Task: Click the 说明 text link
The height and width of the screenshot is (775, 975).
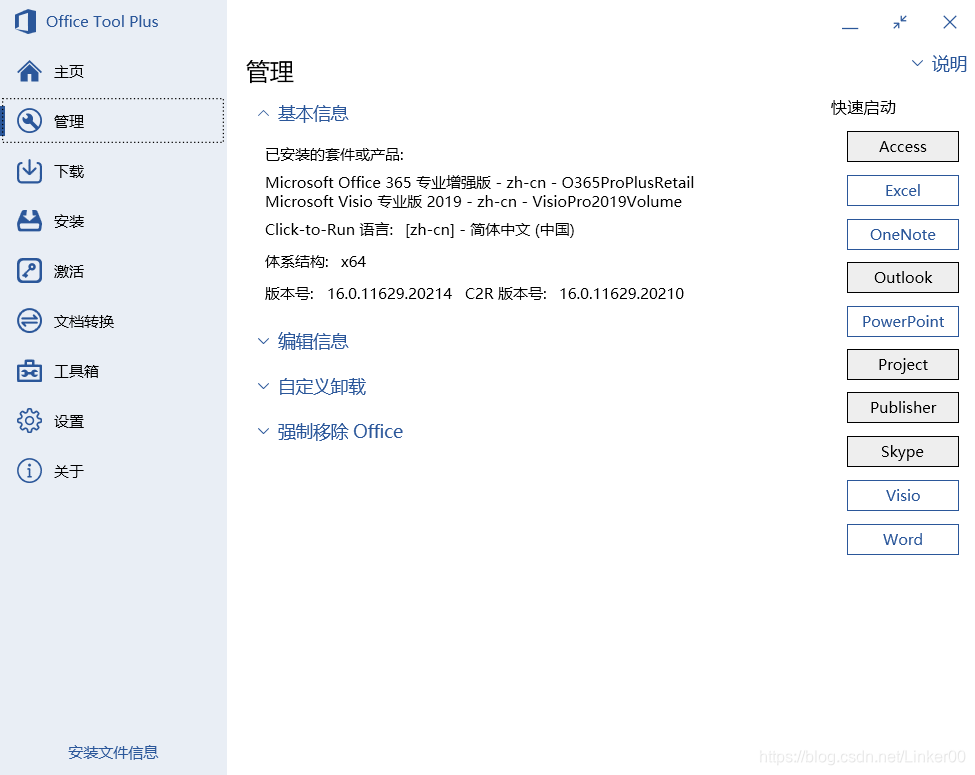Action: click(949, 63)
